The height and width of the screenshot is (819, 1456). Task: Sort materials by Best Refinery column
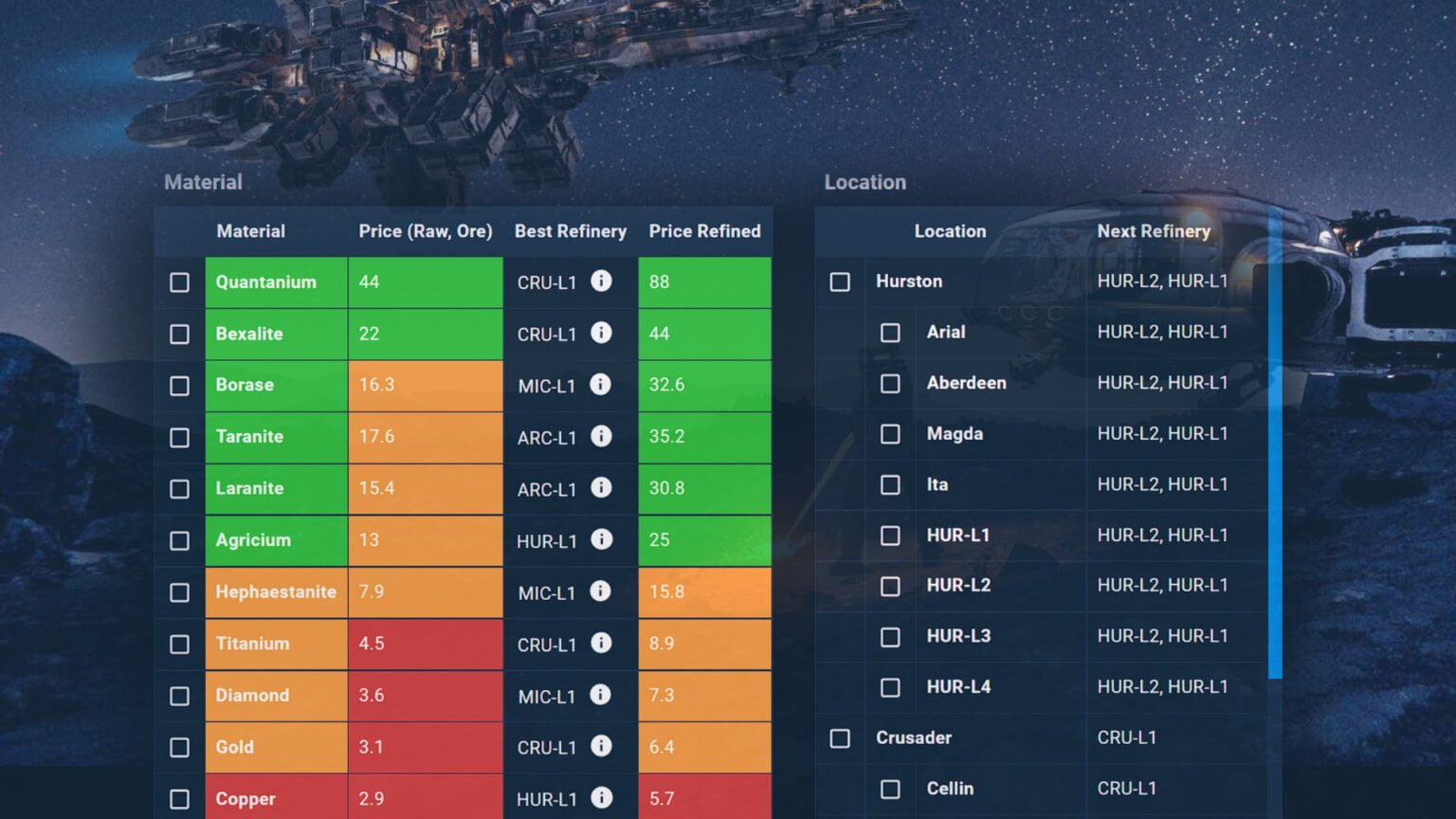click(570, 230)
